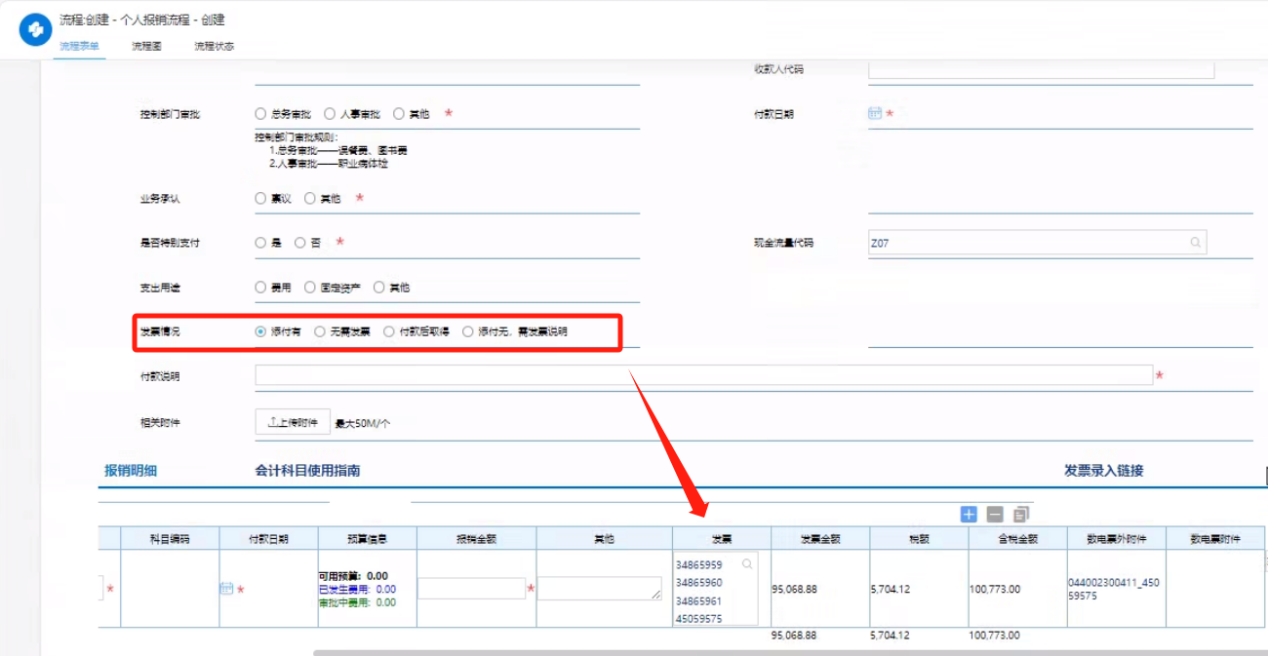Click the 现金流量代码 input showing Z07
The image size is (1268, 656).
[1037, 243]
